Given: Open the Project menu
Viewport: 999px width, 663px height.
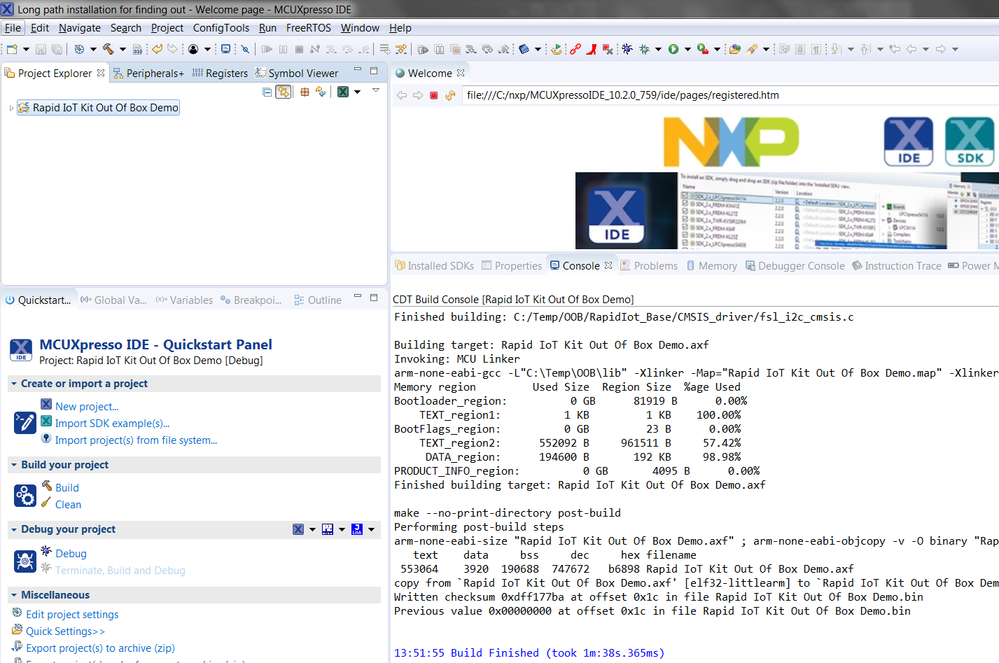Looking at the screenshot, I should (167, 28).
